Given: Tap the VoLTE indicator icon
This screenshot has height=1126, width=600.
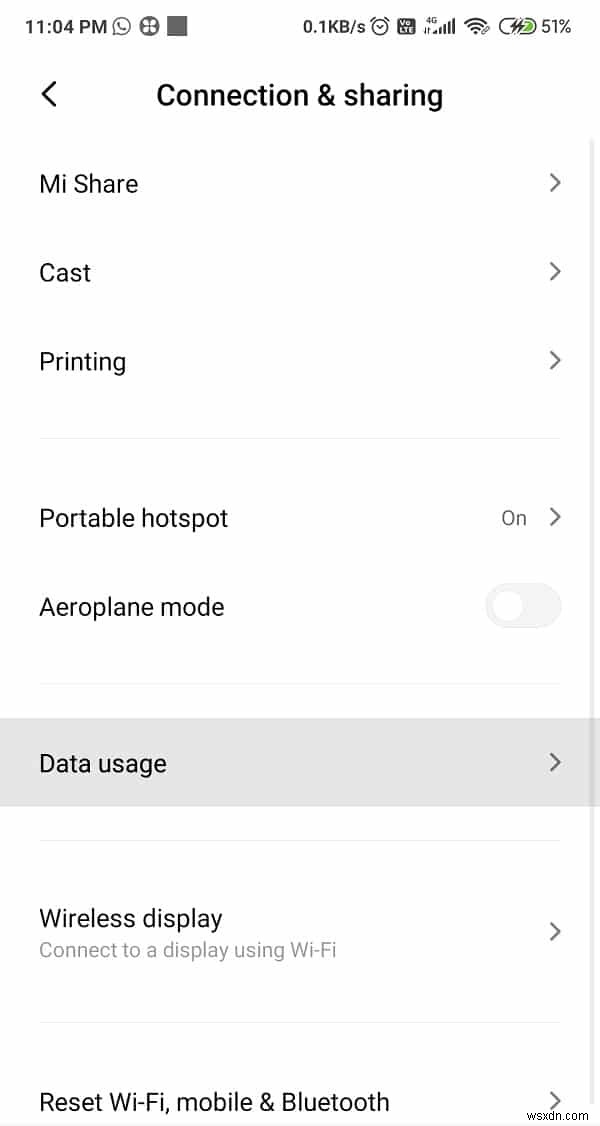Looking at the screenshot, I should 406,26.
